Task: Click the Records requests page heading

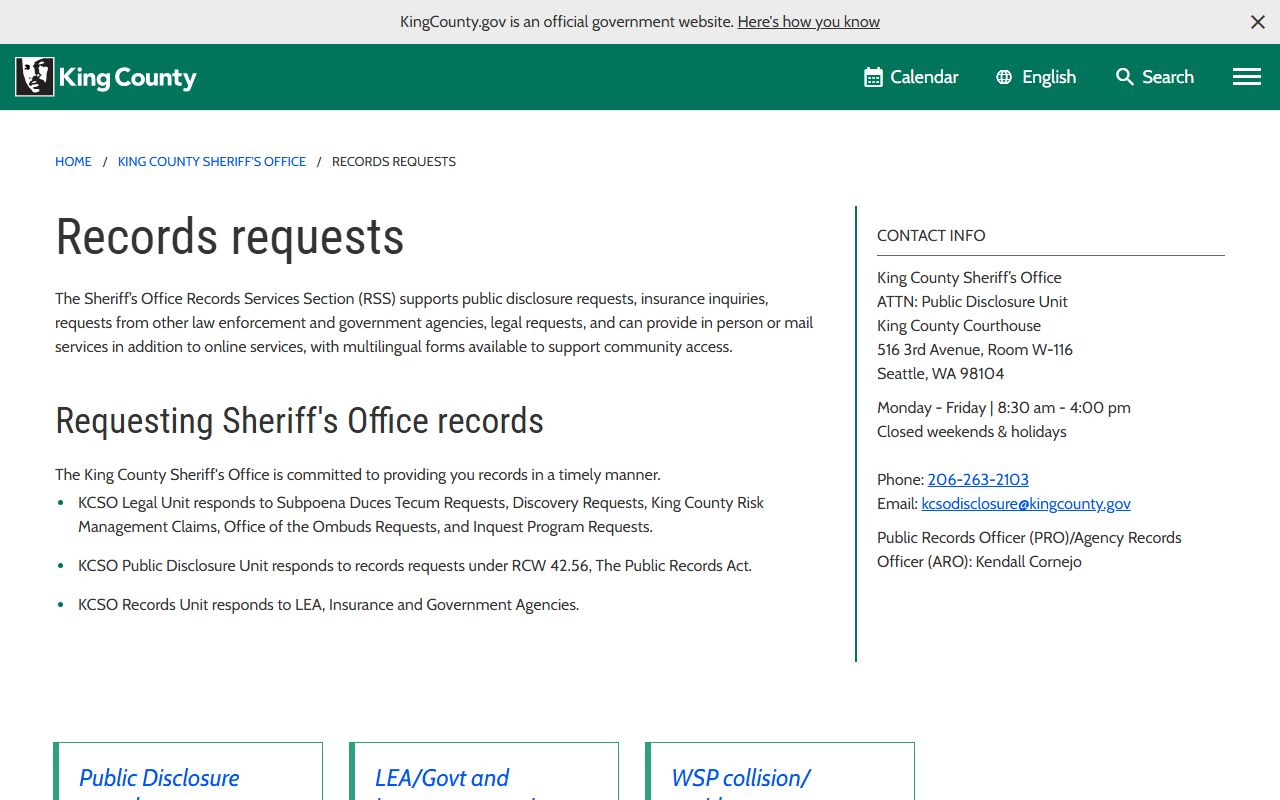Action: click(230, 237)
